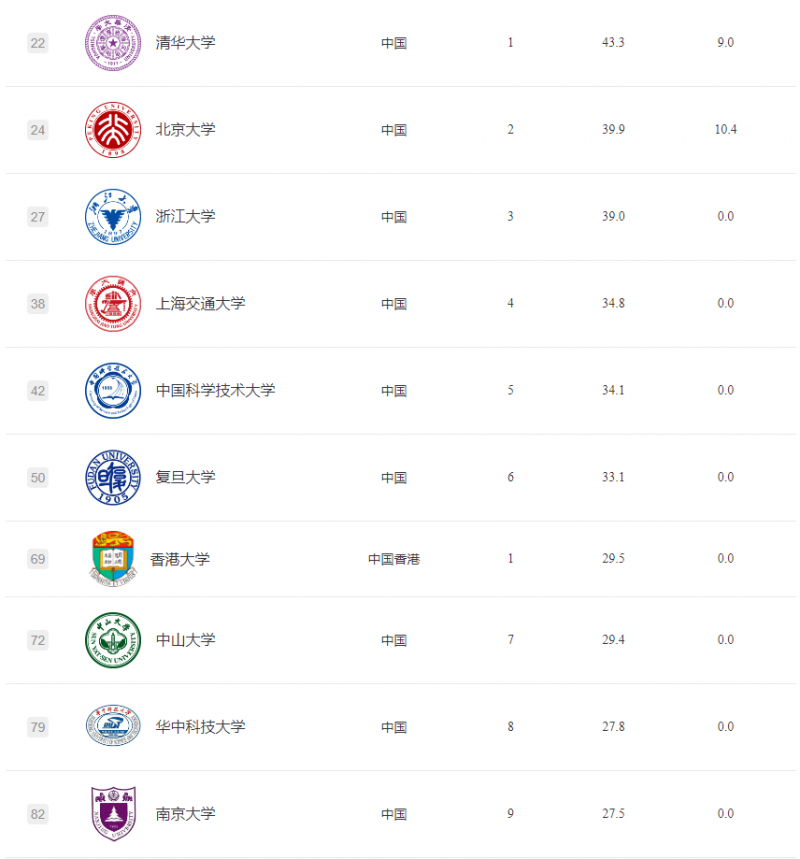Click the rank badge showing 69
This screenshot has width=800, height=859.
[38, 559]
